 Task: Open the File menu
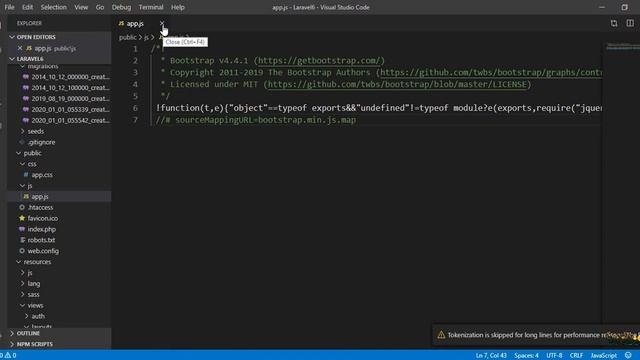(9, 7)
